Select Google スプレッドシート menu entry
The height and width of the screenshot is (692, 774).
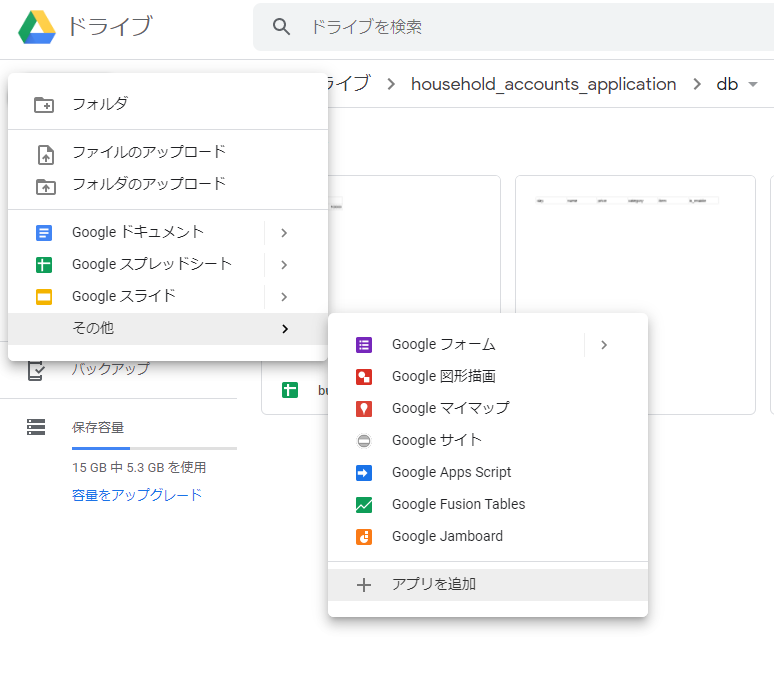(168, 264)
